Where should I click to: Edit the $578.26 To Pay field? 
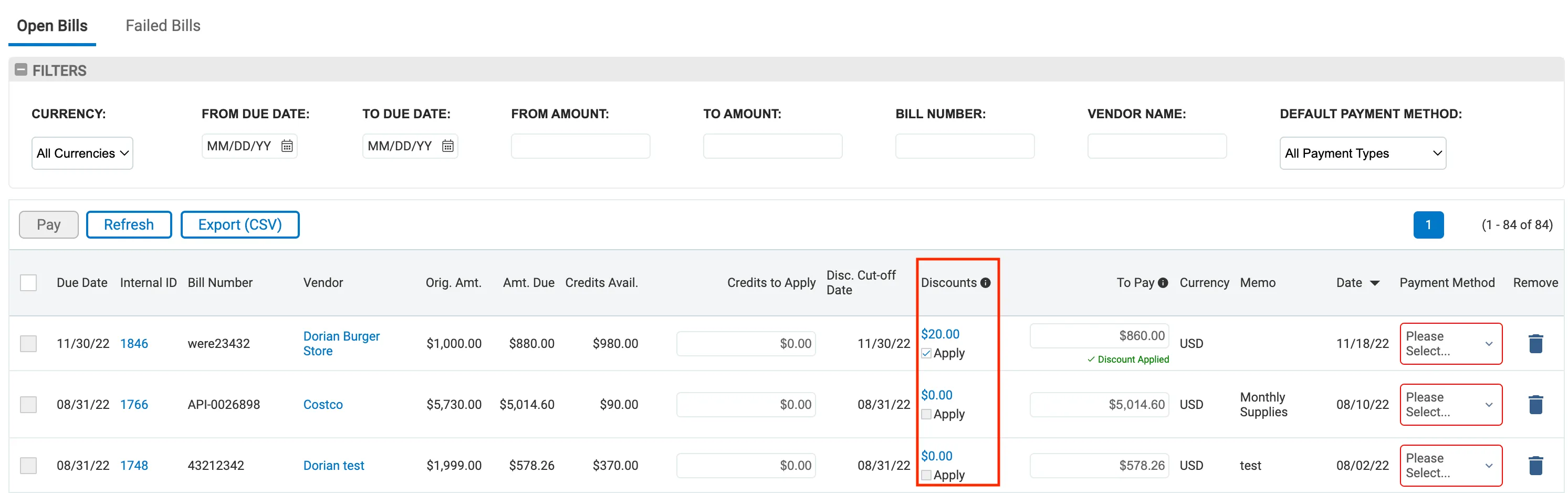point(1099,466)
